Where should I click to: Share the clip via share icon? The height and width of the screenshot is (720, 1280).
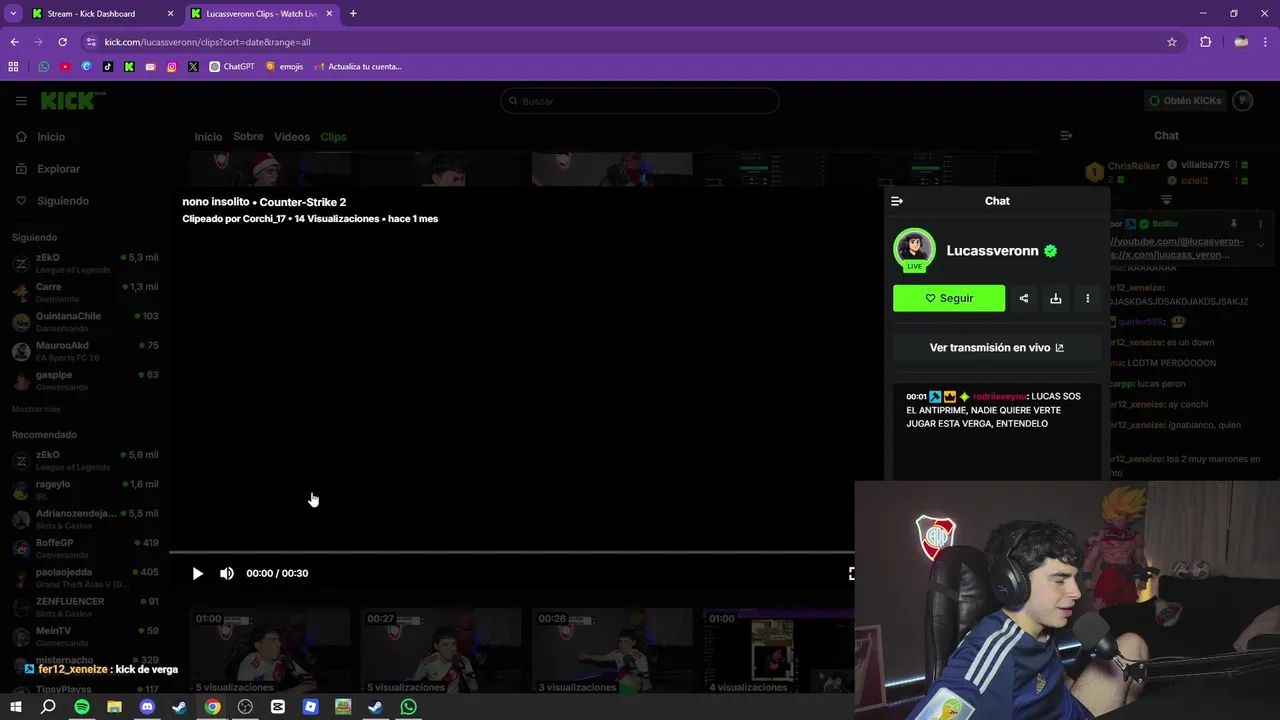tap(1023, 298)
